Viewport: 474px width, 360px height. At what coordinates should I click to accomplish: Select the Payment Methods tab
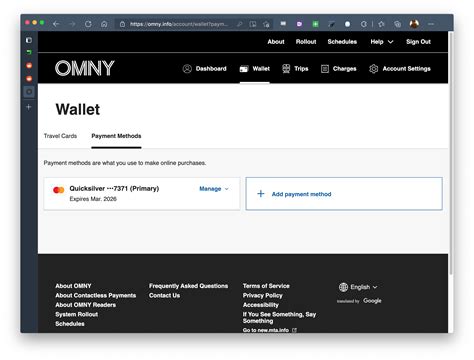[116, 136]
